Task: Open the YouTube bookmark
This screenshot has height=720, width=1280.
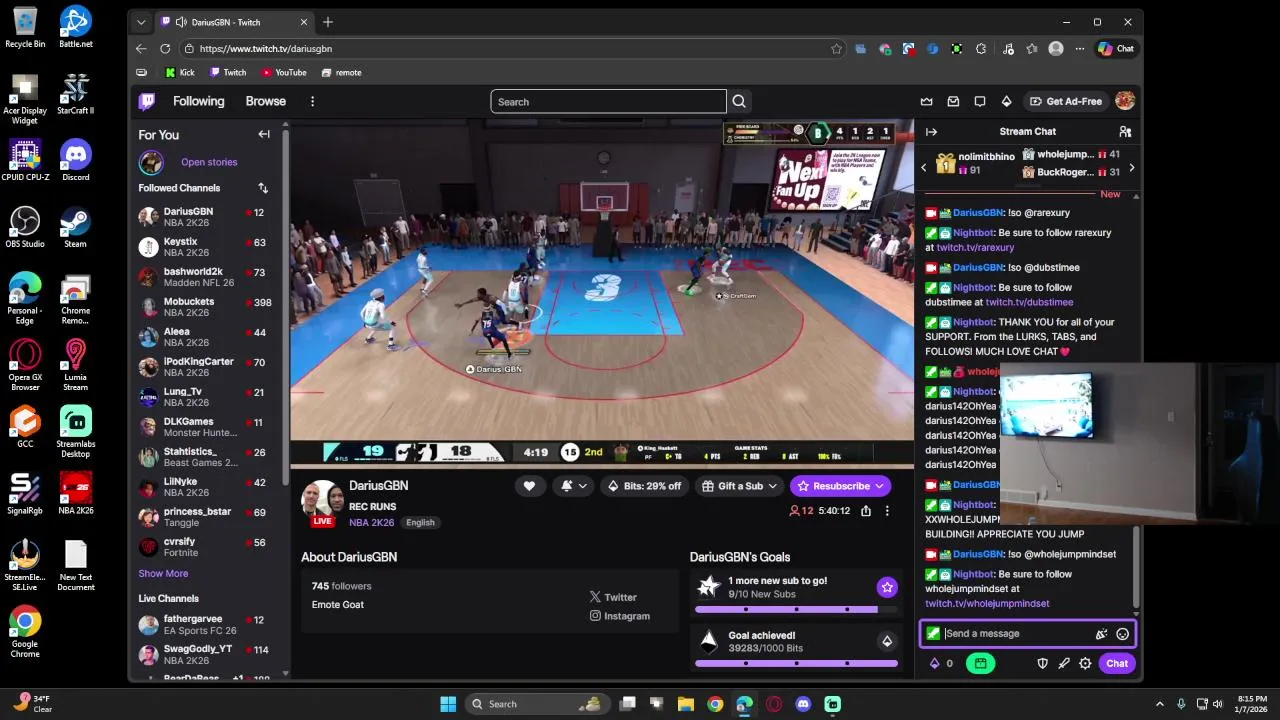Action: coord(284,72)
